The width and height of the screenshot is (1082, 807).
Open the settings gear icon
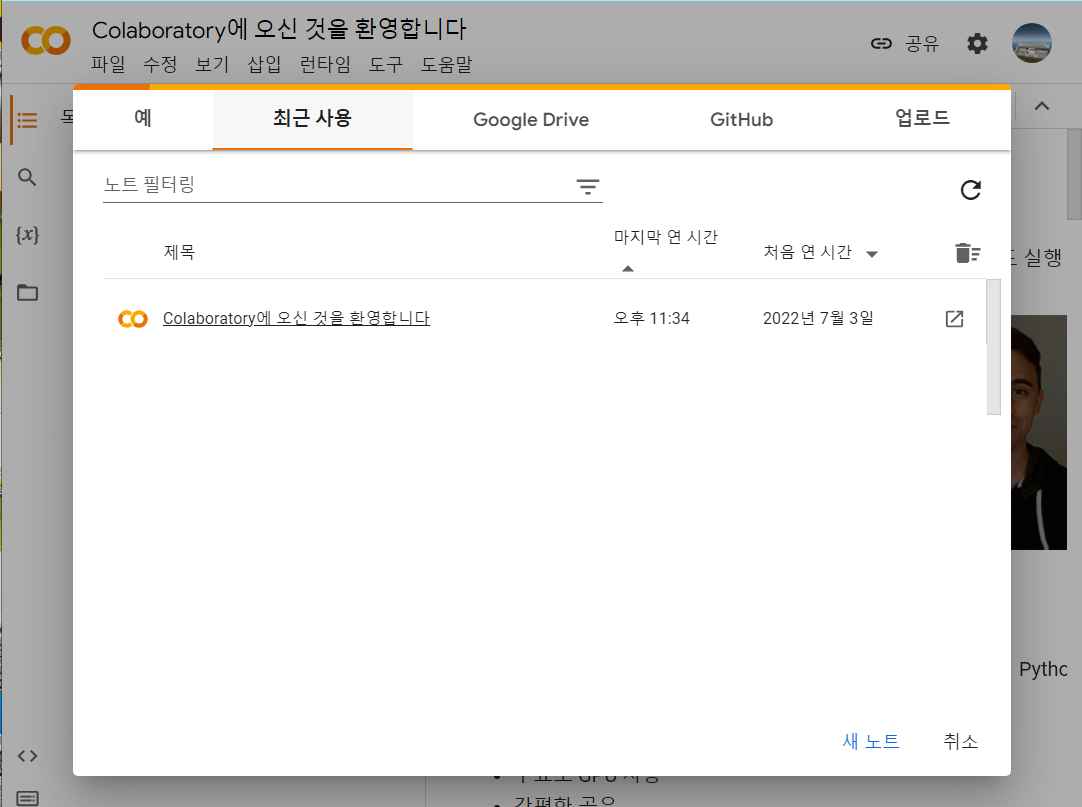point(977,43)
